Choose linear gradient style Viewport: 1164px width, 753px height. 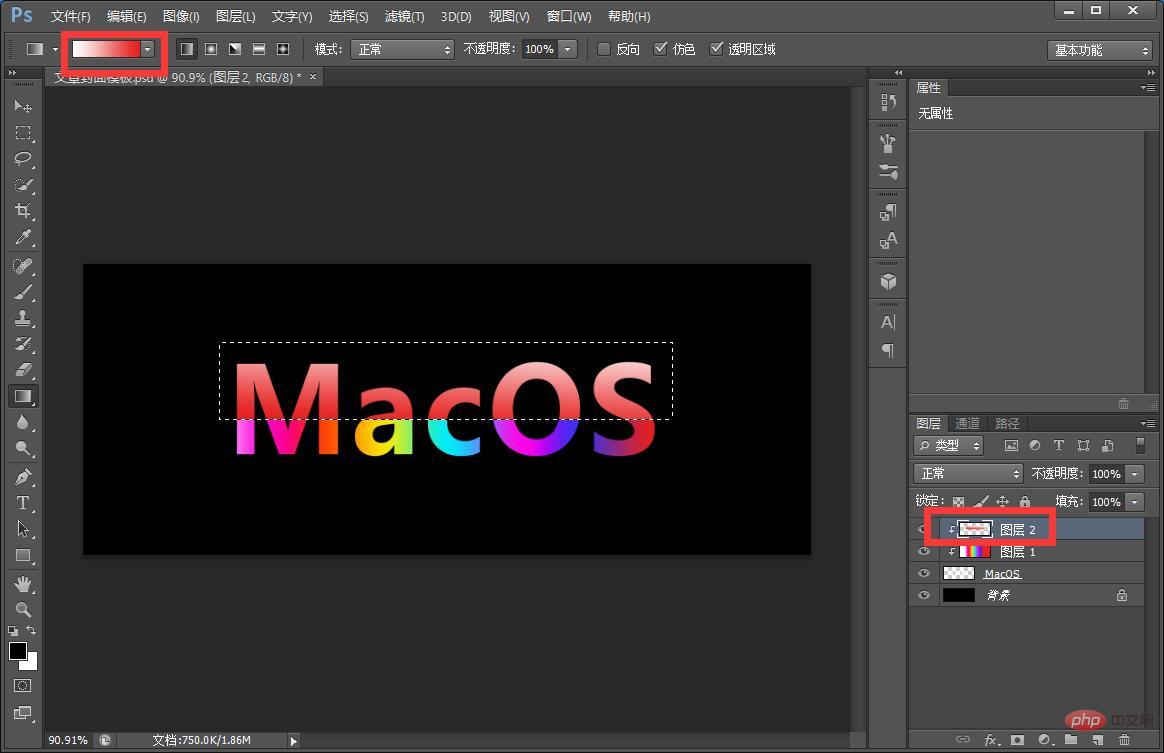(x=187, y=49)
